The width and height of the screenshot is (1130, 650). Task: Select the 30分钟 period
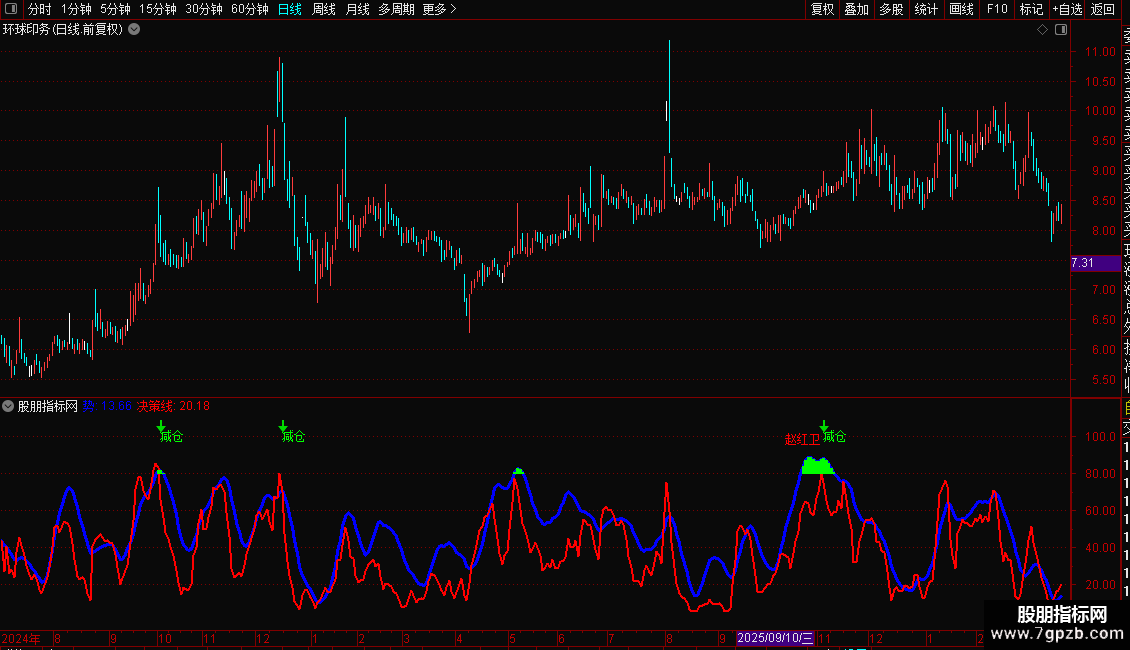203,9
